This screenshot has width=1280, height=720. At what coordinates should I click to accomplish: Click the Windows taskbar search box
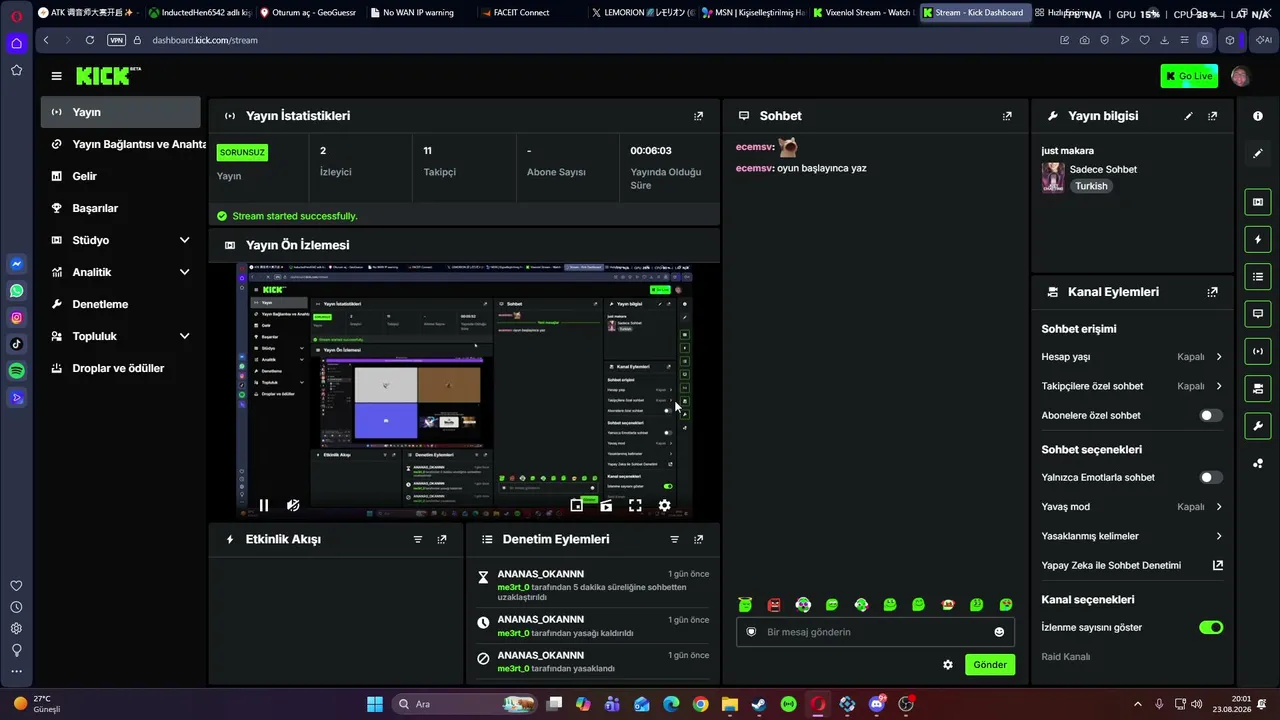coord(464,704)
